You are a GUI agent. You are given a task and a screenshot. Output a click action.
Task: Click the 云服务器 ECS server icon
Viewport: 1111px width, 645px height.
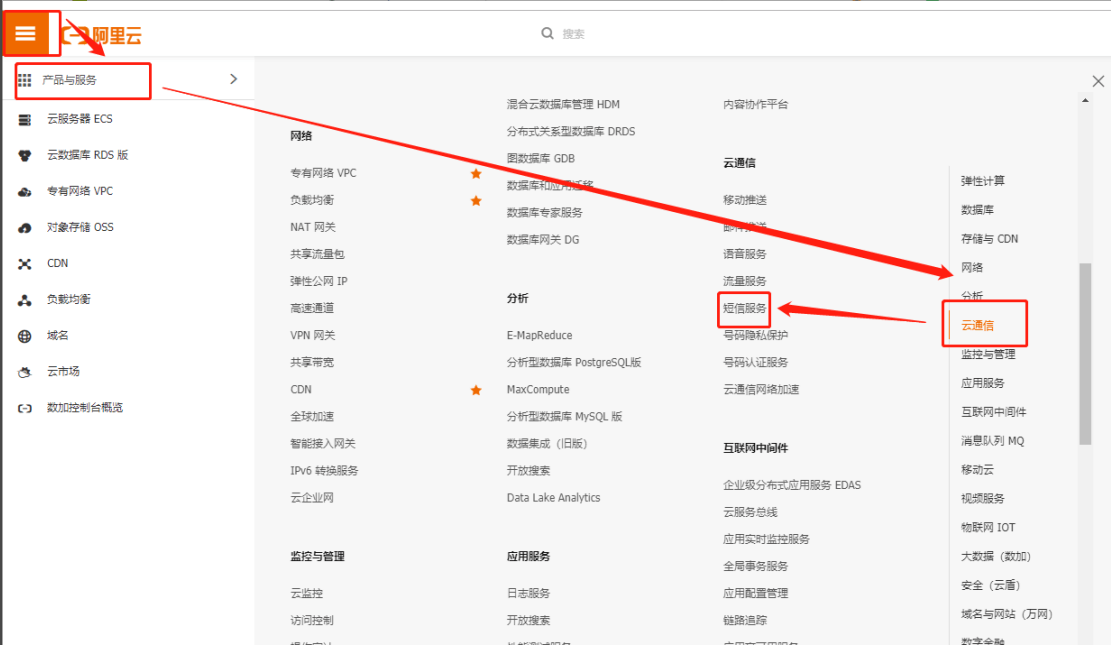click(25, 119)
